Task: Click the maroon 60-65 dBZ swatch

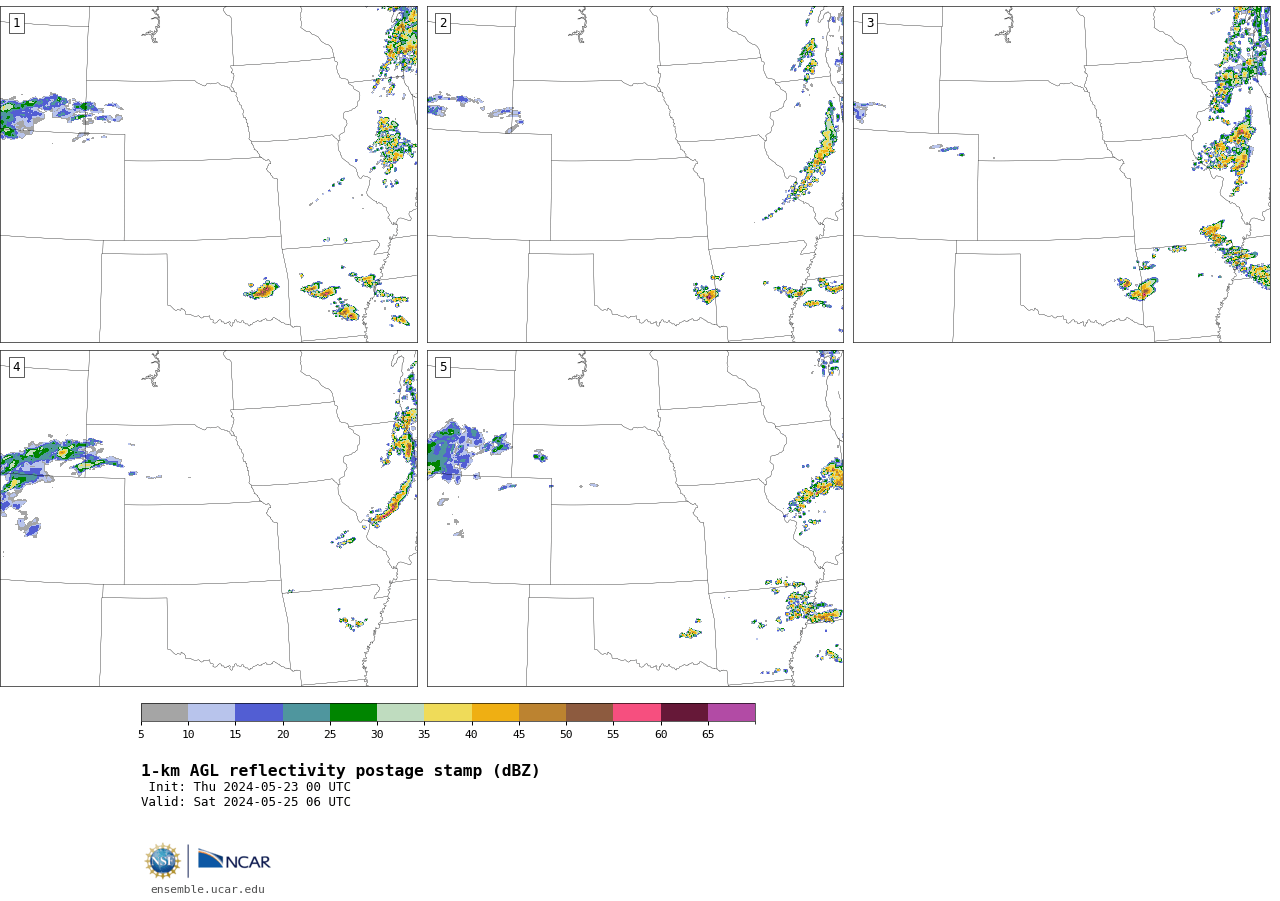Action: [684, 712]
